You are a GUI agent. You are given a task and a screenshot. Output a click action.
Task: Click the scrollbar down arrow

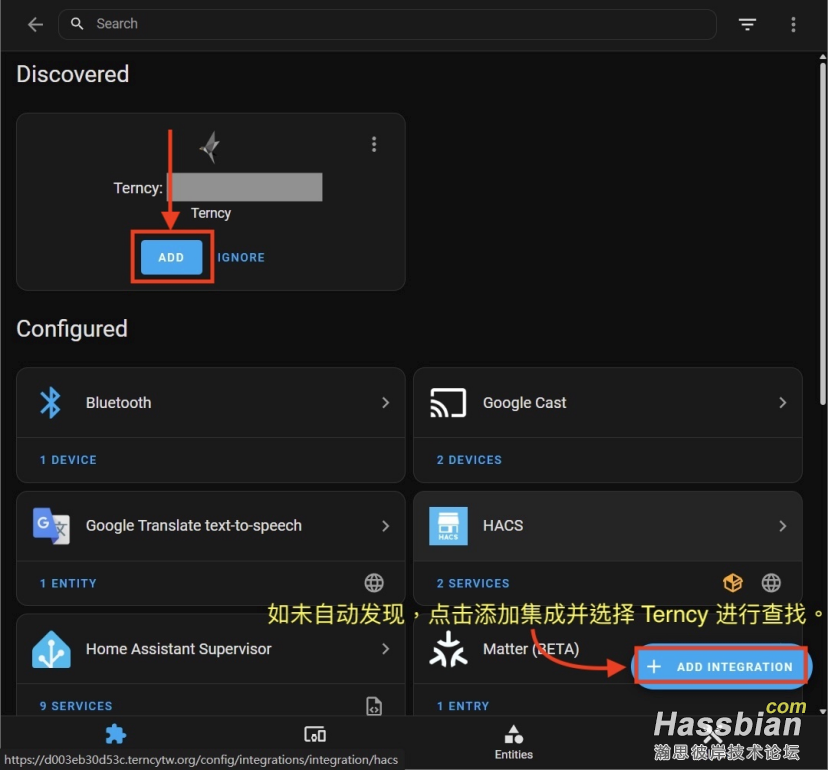click(x=822, y=711)
